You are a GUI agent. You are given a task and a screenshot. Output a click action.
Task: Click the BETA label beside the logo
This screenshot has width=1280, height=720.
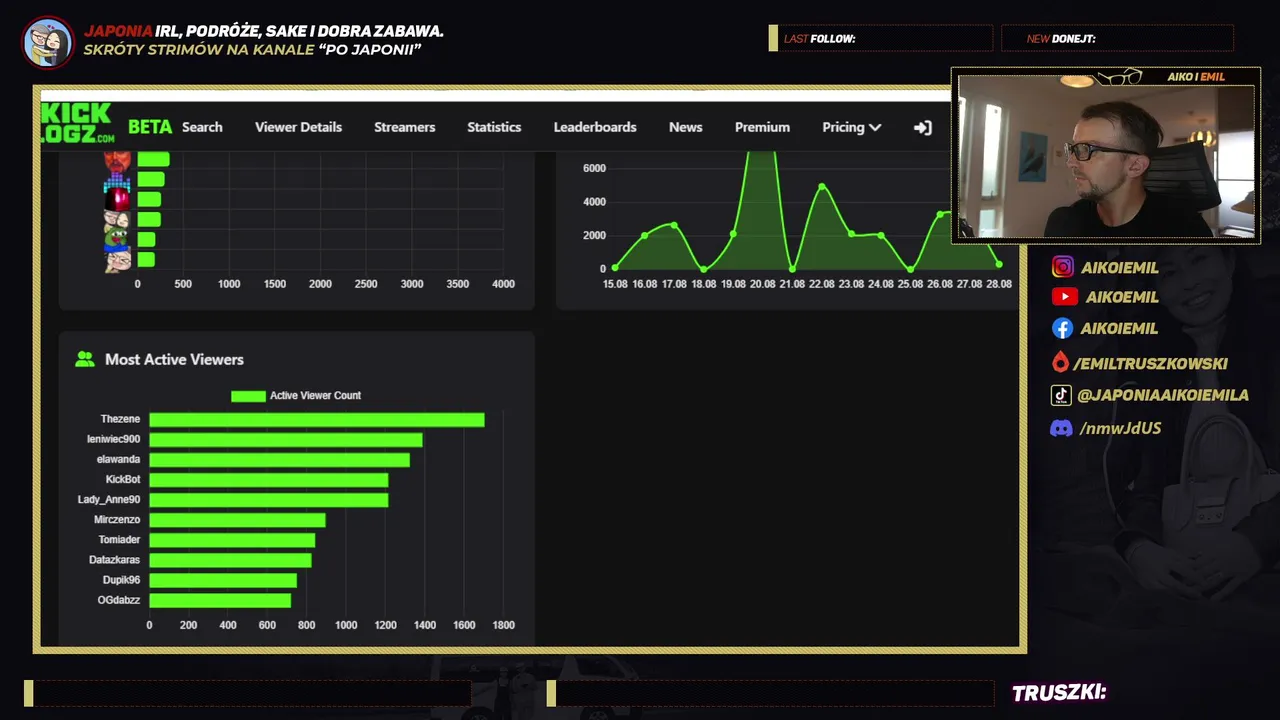[150, 127]
